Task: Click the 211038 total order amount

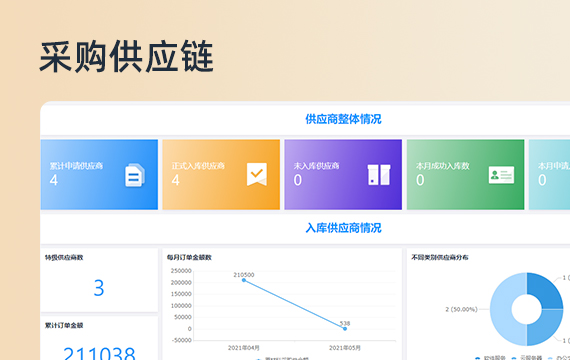Action: [99, 353]
